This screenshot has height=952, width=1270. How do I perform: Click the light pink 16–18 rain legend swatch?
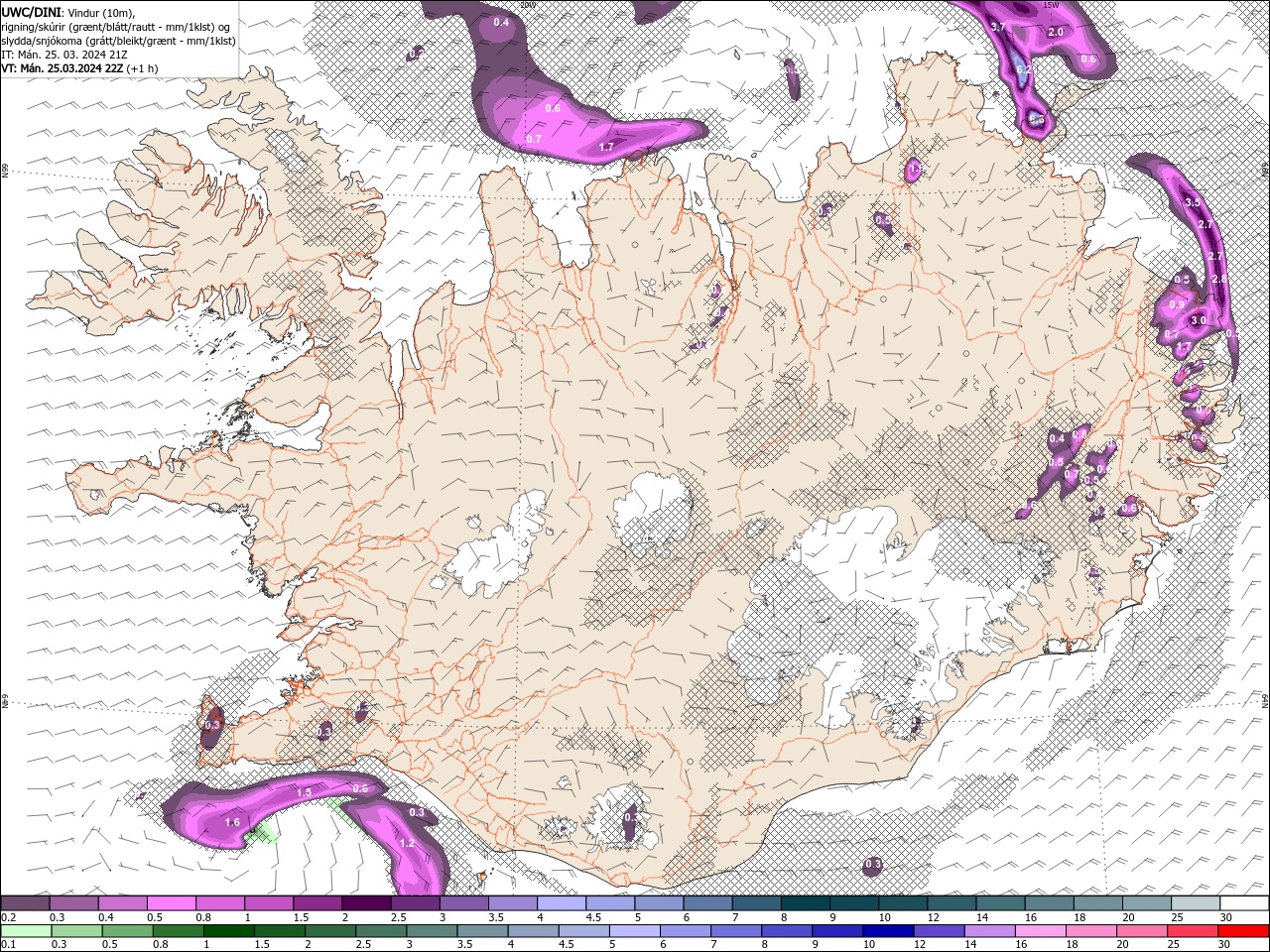(1039, 931)
